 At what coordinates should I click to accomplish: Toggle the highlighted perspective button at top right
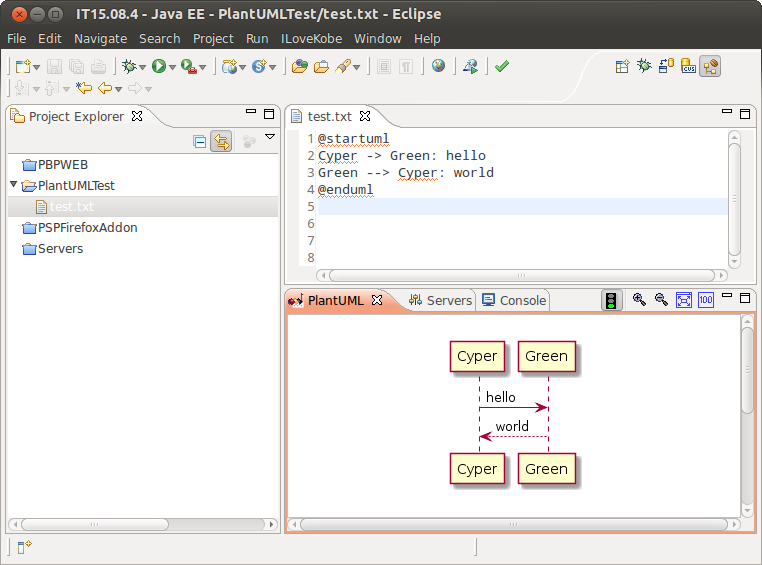(x=710, y=67)
